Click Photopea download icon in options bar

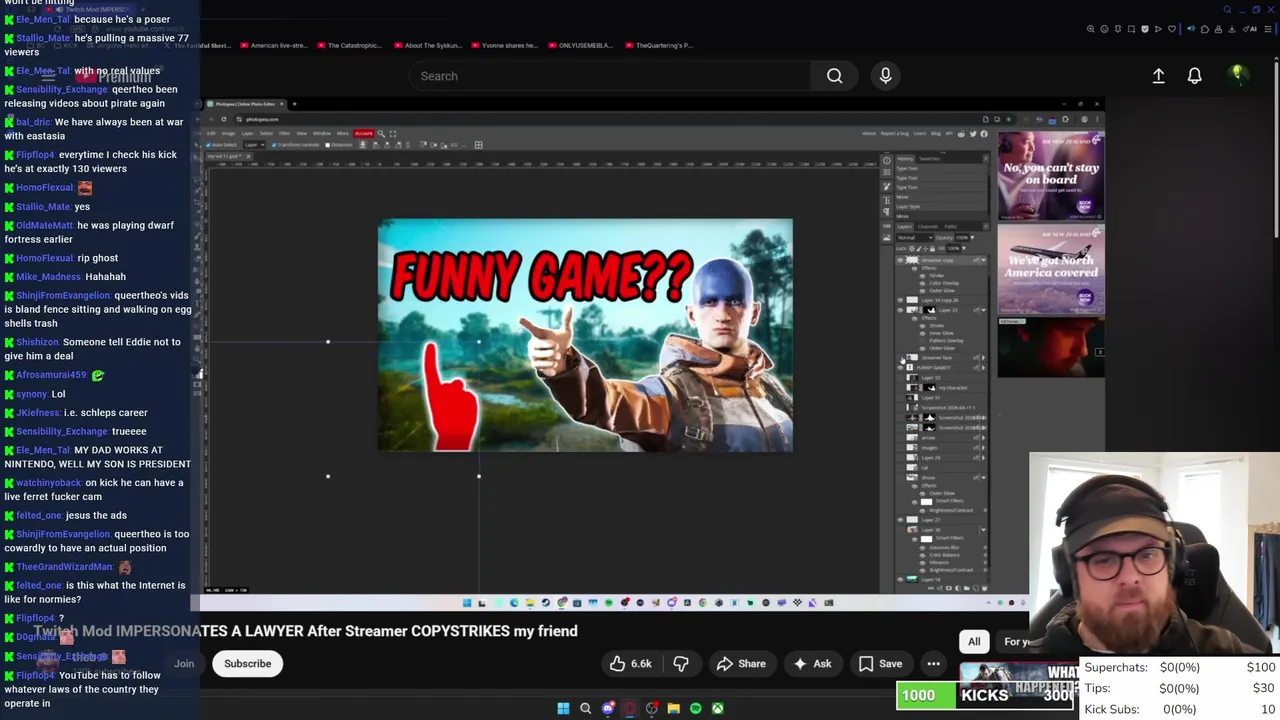click(x=363, y=145)
